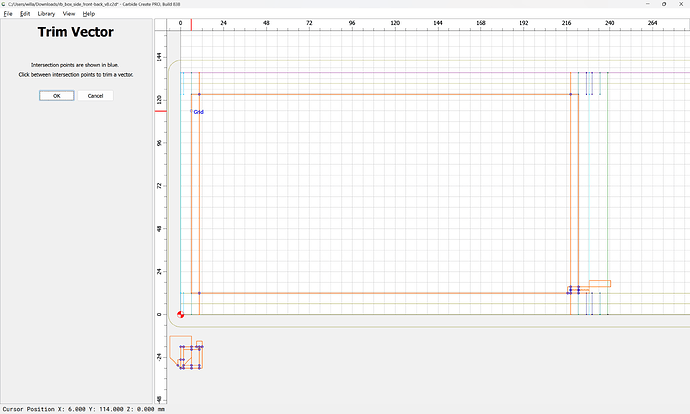The width and height of the screenshot is (690, 414).
Task: Open the Edit menu
Action: [24, 14]
